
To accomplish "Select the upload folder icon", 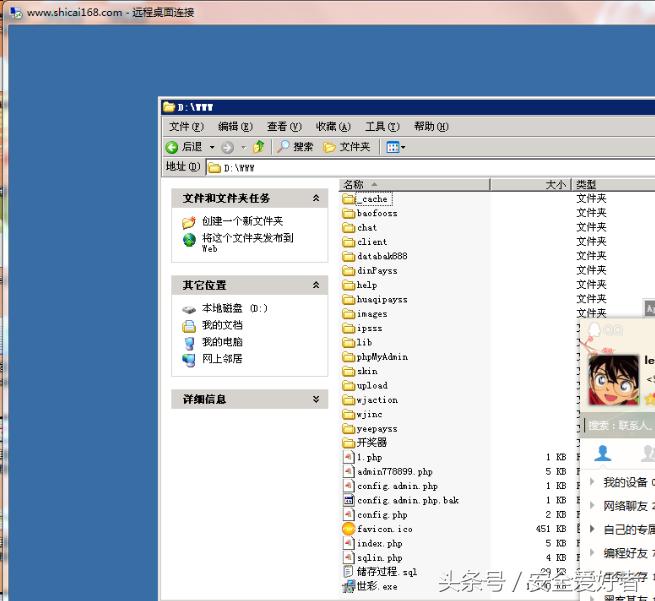I will 348,385.
